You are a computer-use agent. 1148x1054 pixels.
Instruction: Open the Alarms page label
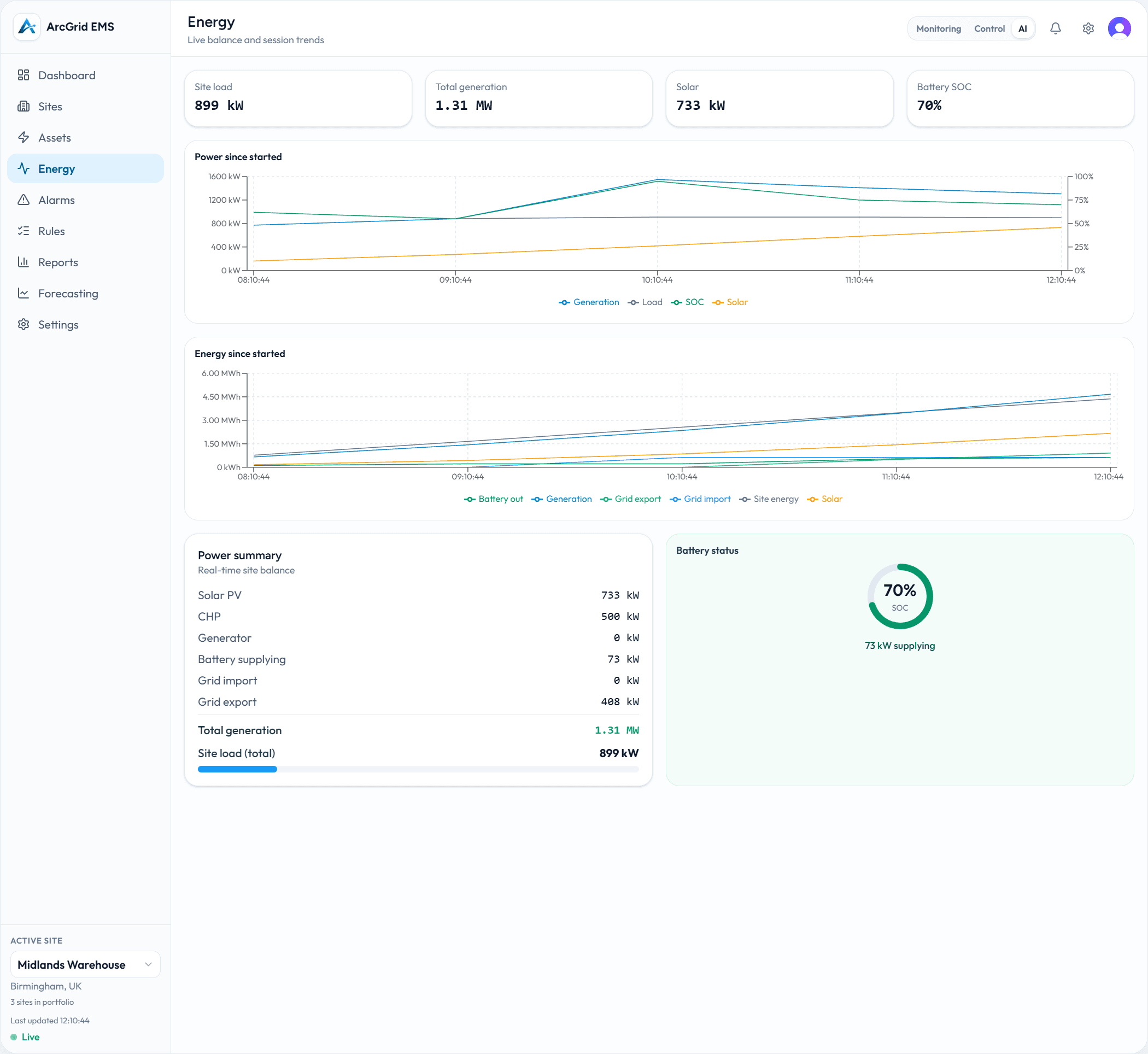click(56, 200)
